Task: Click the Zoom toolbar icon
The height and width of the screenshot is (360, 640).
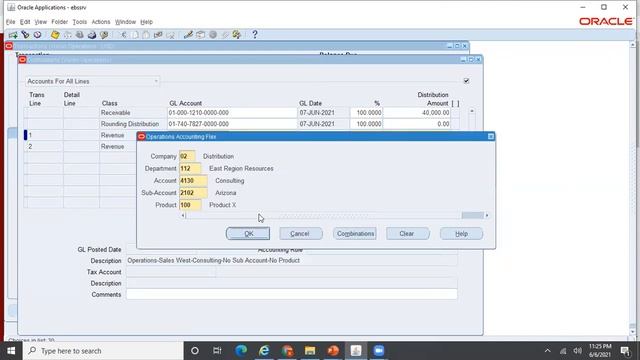Action: tap(200, 35)
